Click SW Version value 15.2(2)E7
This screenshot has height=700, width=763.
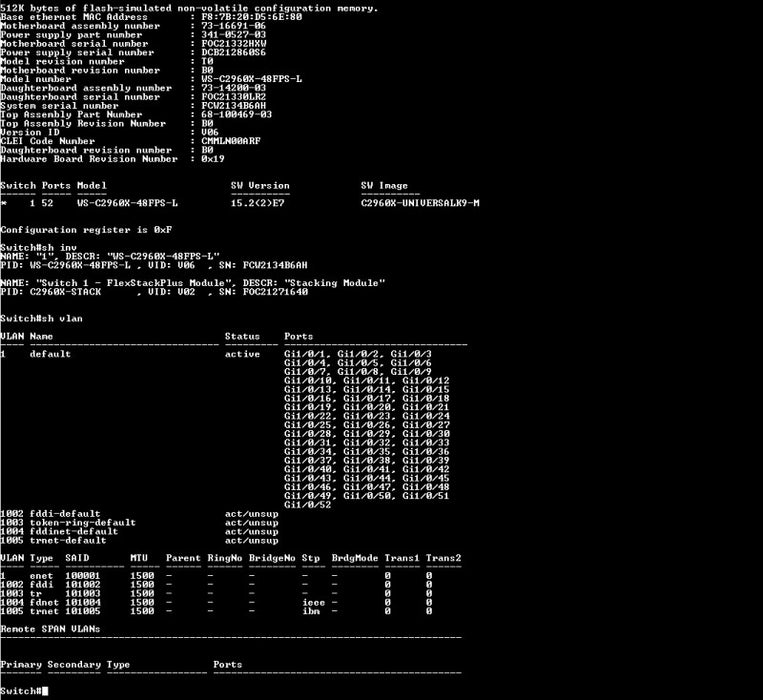click(257, 203)
